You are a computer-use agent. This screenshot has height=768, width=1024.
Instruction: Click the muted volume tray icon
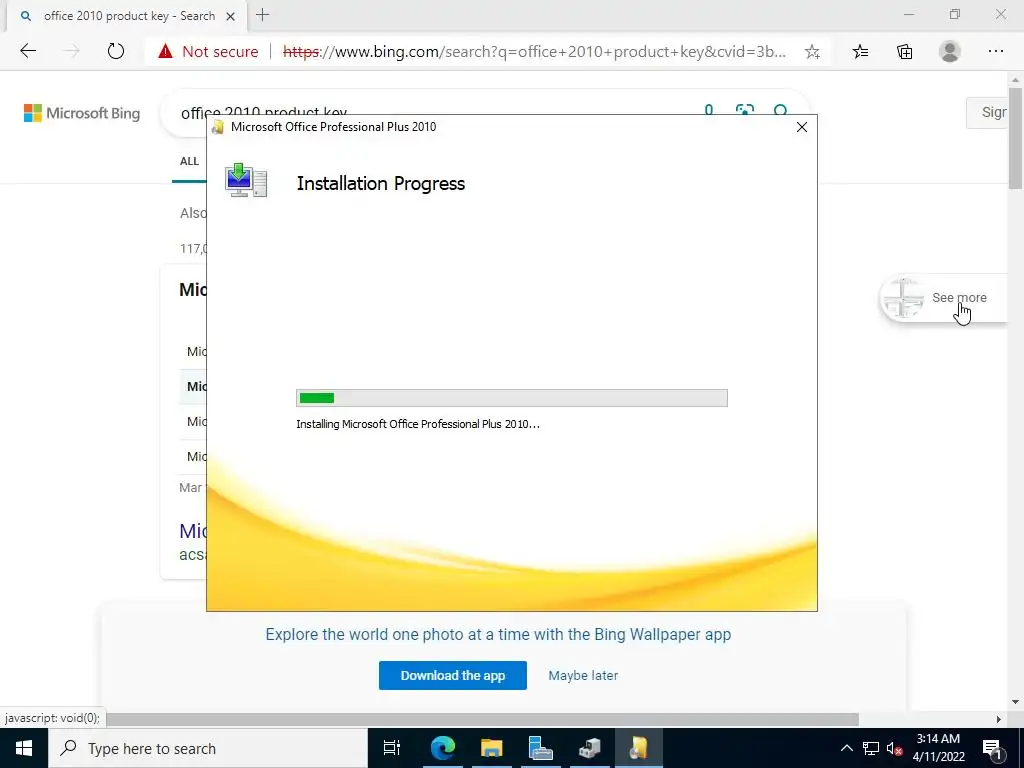[894, 748]
